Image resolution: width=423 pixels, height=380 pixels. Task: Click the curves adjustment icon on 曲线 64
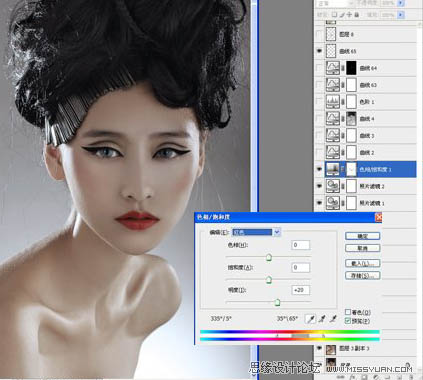332,68
